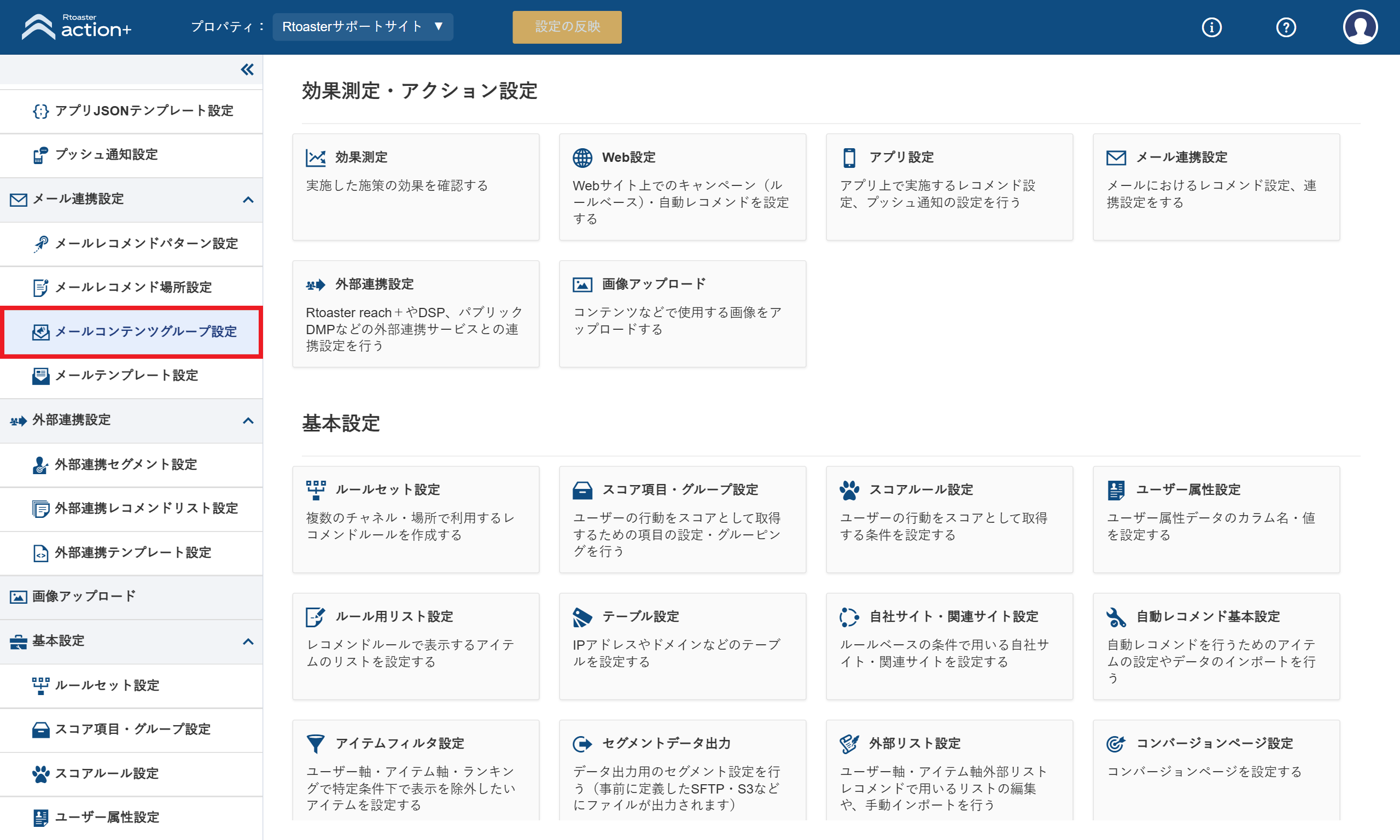The height and width of the screenshot is (840, 1400).
Task: Click the アイテムフィルタ設定 funnel icon
Action: [x=315, y=744]
